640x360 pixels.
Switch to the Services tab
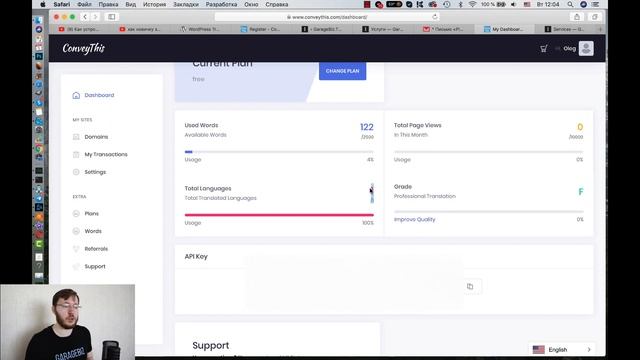564,29
